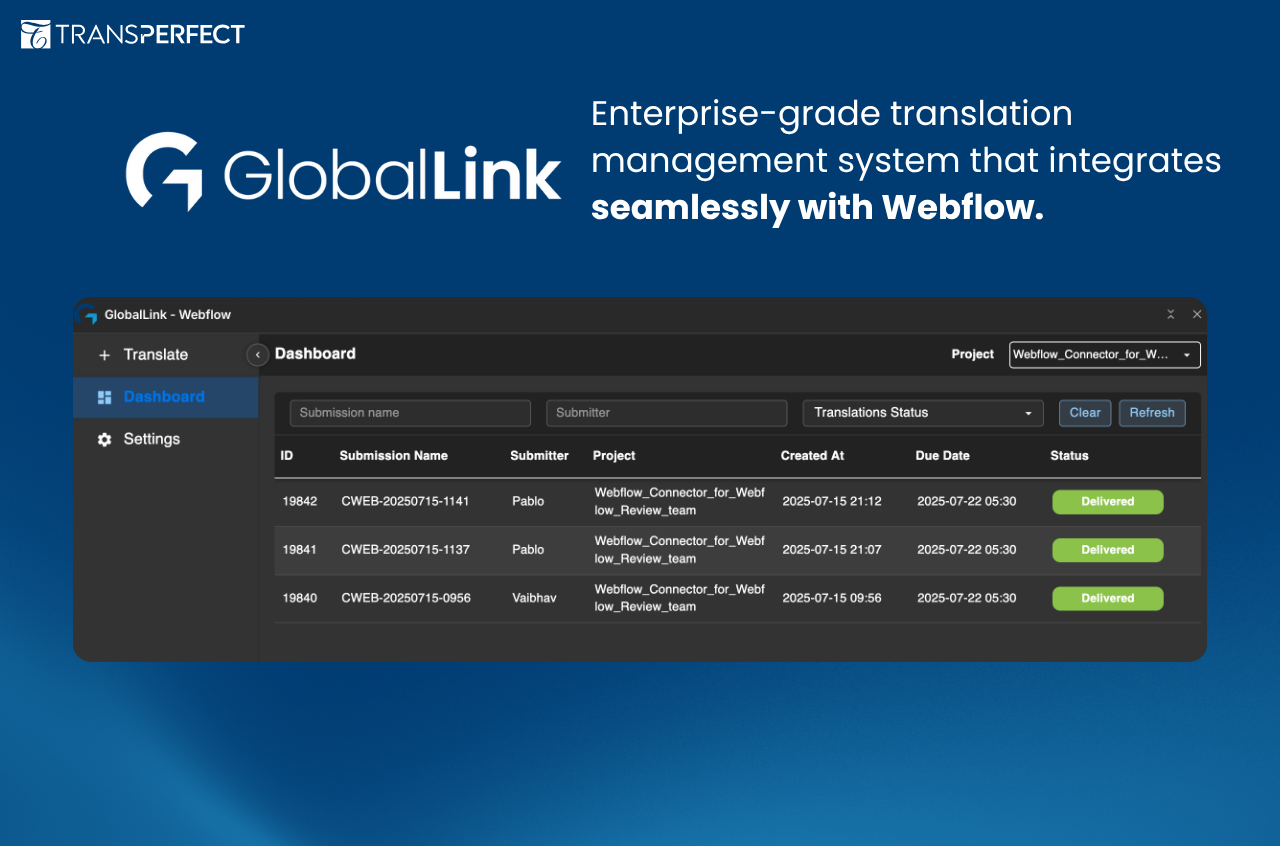Click the Status column header
Screen dimensions: 1280x846
coord(1069,456)
